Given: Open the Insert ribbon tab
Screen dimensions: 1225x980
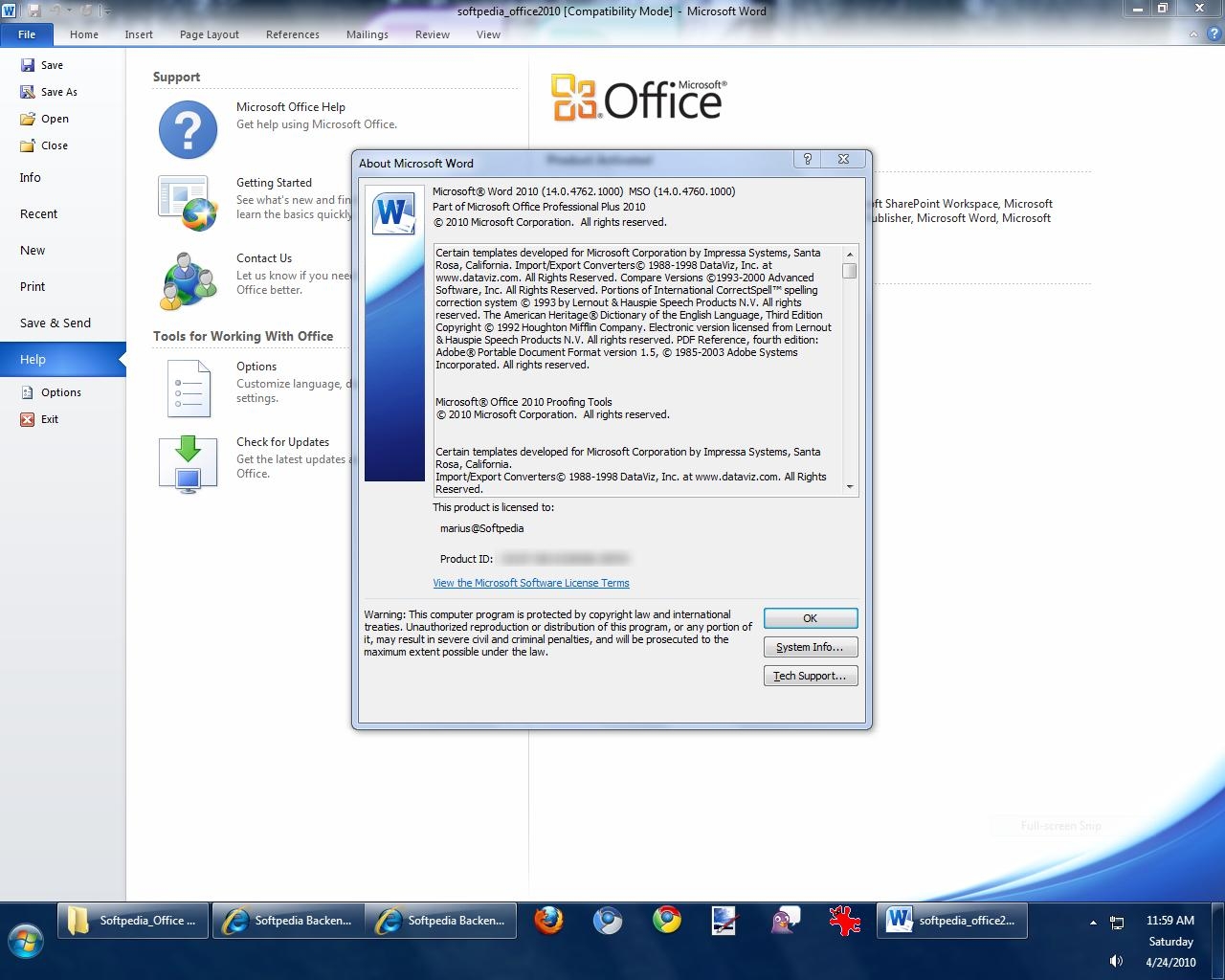Looking at the screenshot, I should coord(139,34).
